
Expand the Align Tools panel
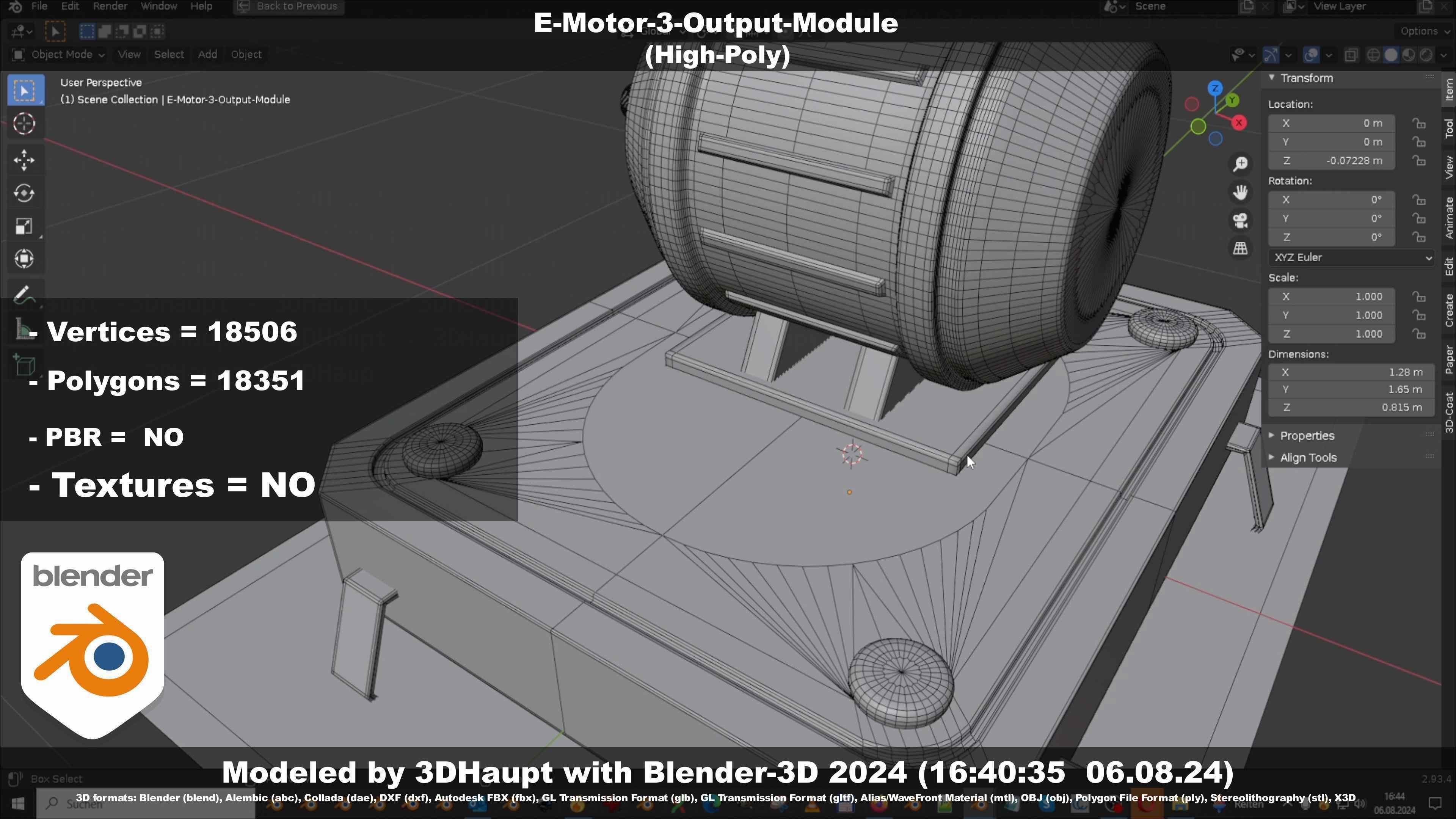(1271, 458)
